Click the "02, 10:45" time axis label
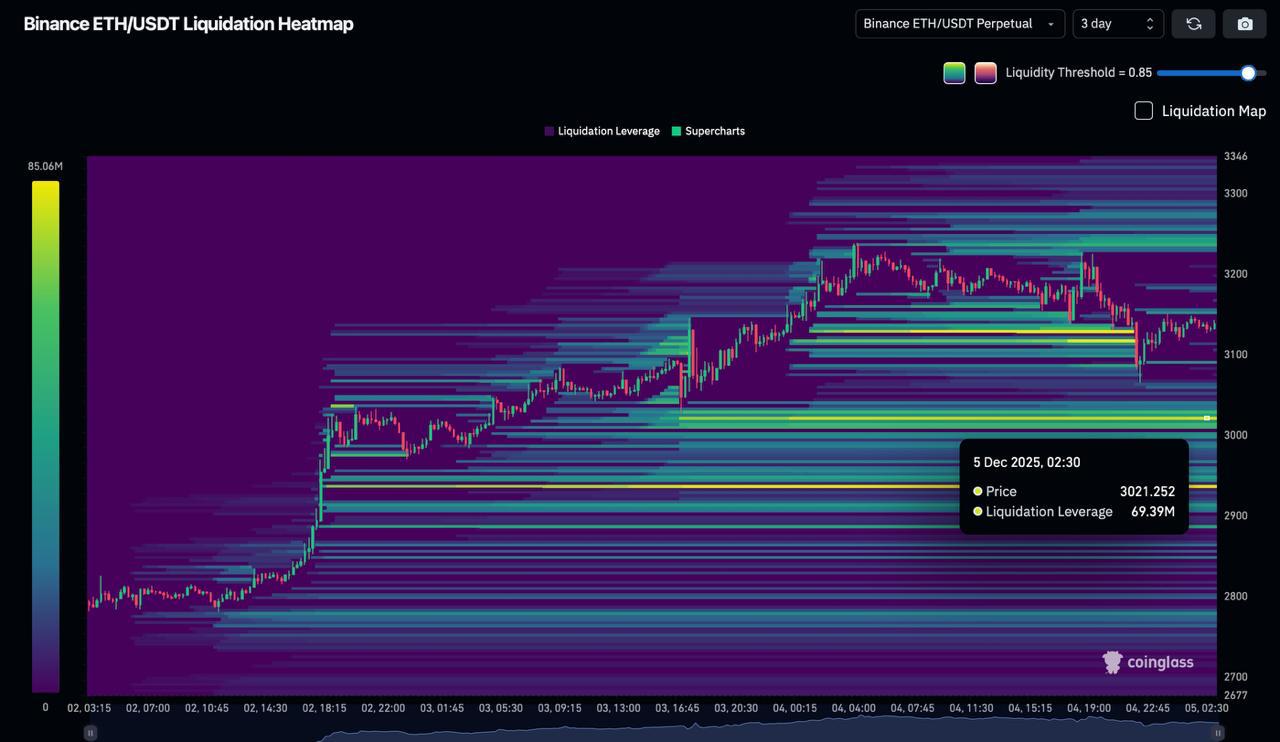1280x742 pixels. point(207,708)
